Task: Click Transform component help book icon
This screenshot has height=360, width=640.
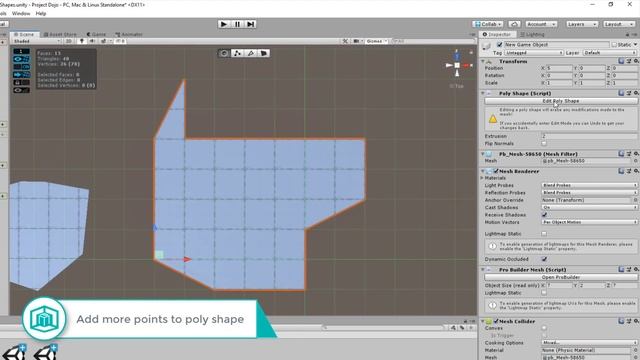Action: coord(621,61)
